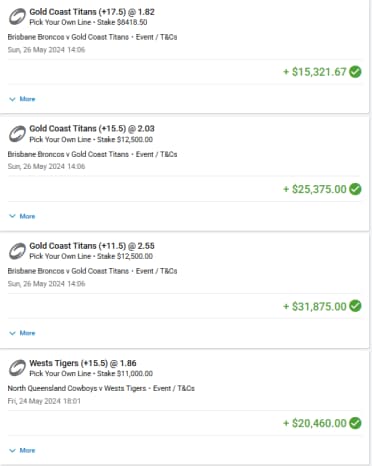Image resolution: width=372 pixels, height=466 pixels.
Task: Click the rugby ball icon beside Titans +17.5 bet
Action: 17,17
